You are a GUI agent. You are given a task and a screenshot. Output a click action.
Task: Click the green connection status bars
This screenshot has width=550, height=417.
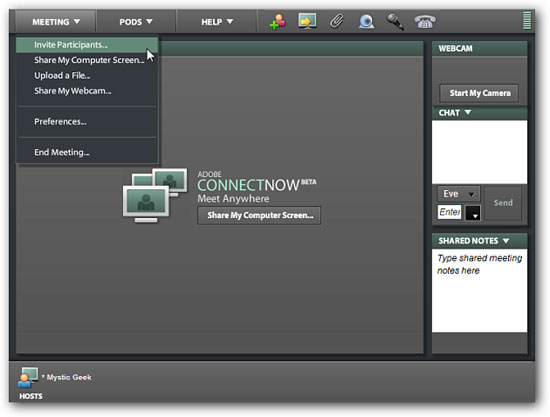pos(527,21)
